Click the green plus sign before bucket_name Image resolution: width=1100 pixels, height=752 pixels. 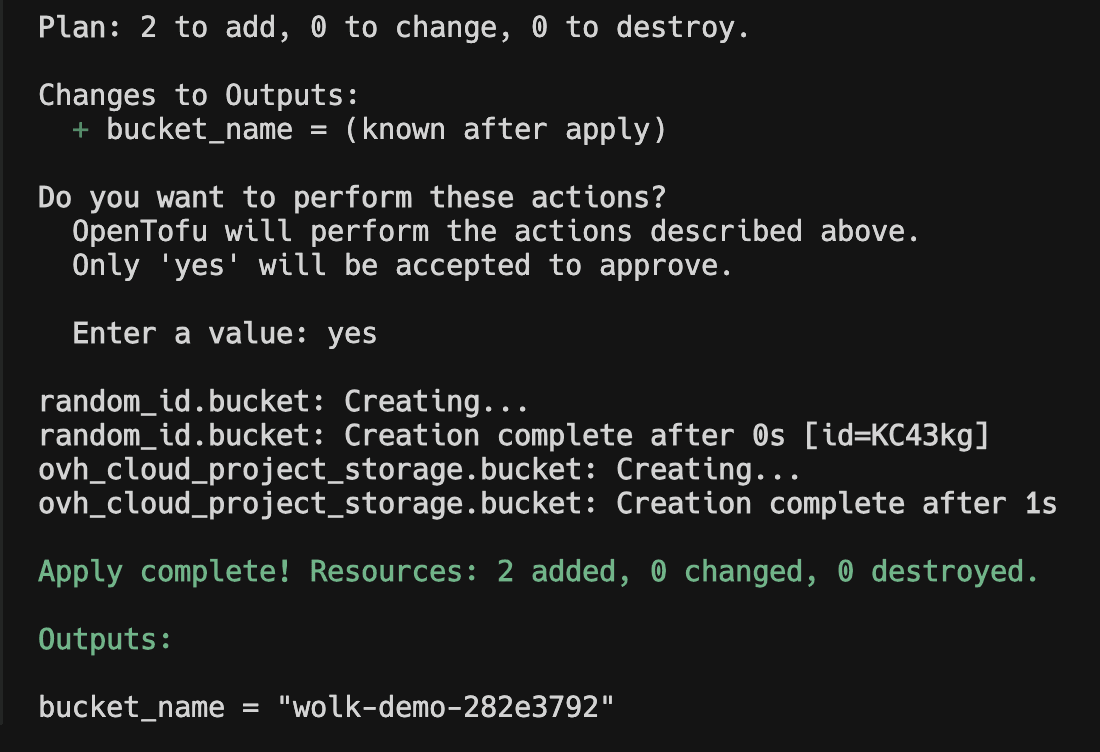click(81, 130)
